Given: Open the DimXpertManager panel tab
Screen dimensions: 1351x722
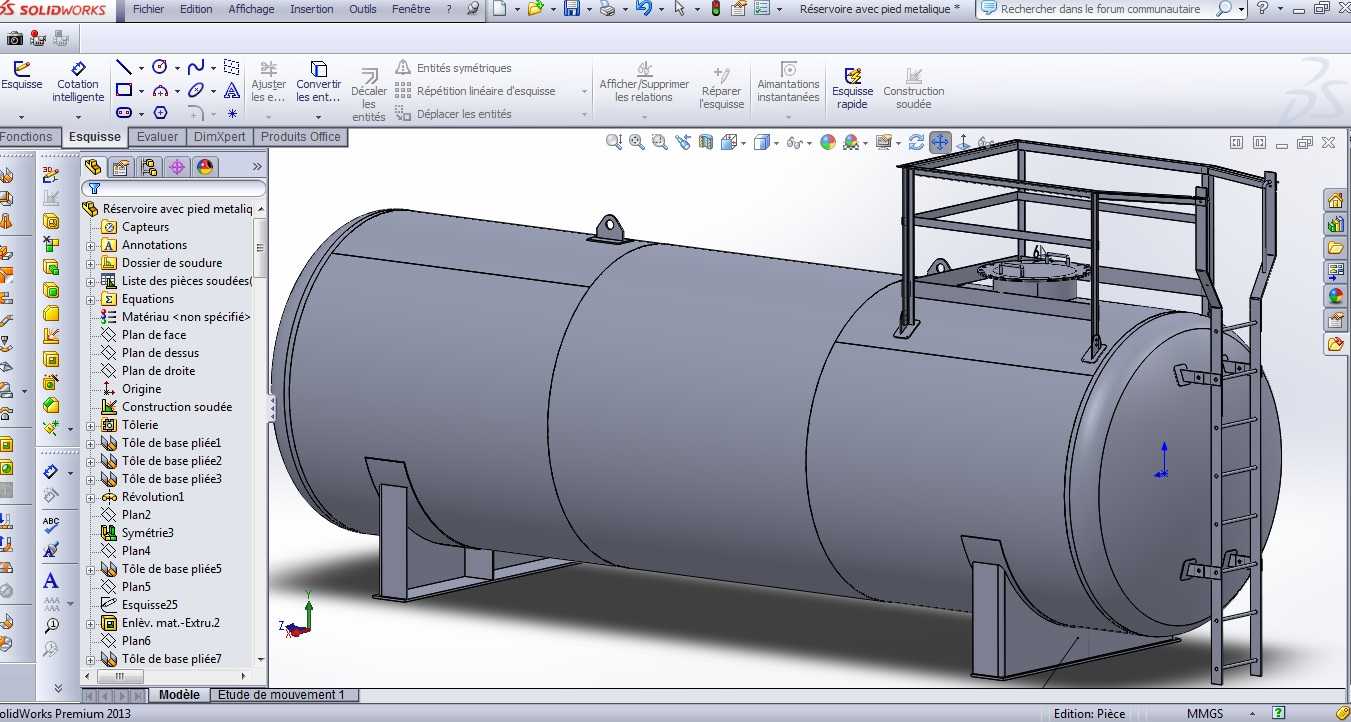Looking at the screenshot, I should [177, 167].
